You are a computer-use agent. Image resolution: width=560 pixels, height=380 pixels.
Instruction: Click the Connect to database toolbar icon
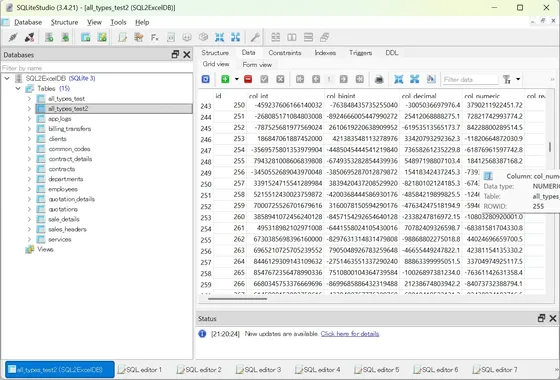(x=13, y=37)
